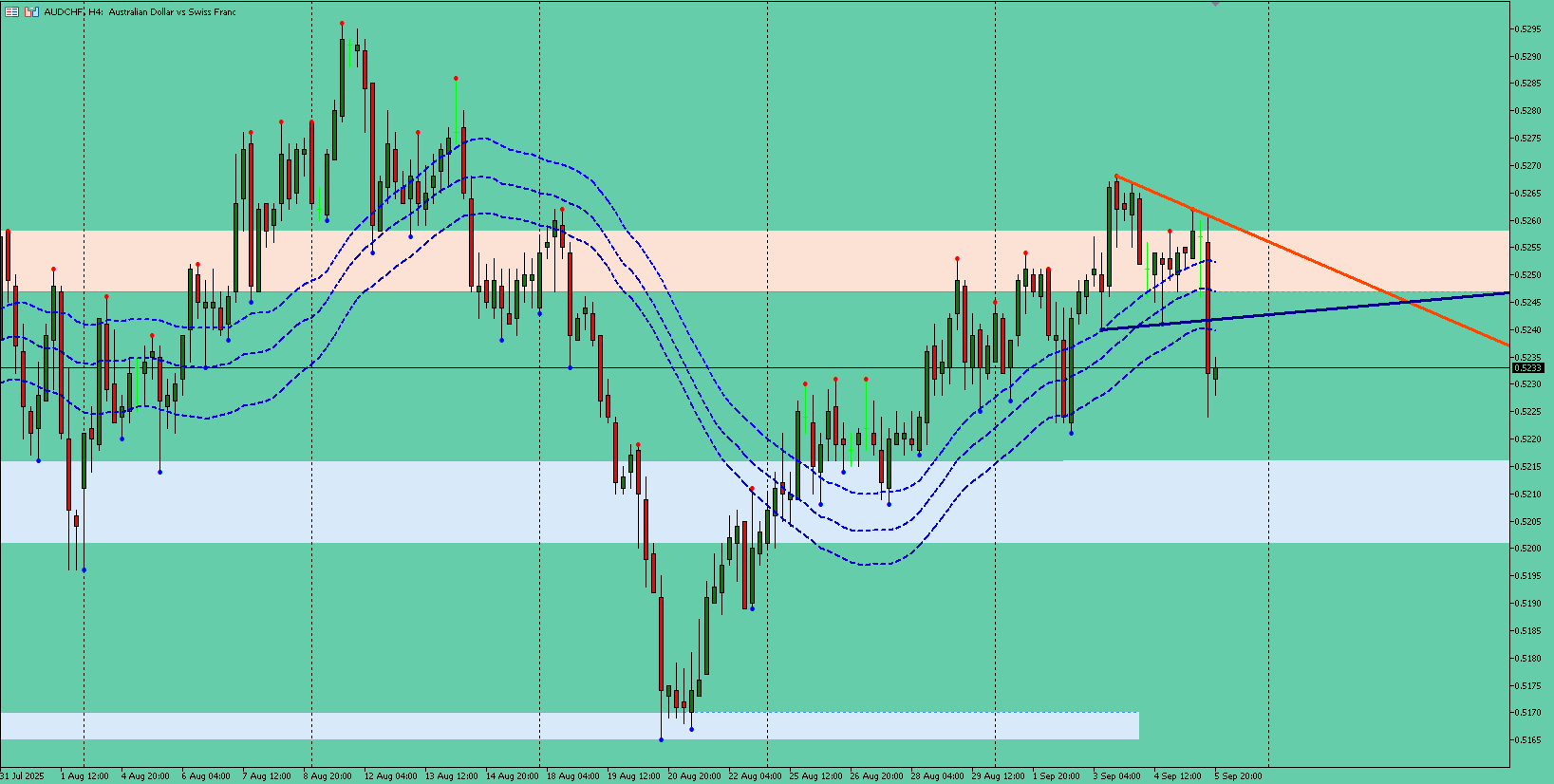The width and height of the screenshot is (1554, 784).
Task: Click the 1 Aug 12:00 time label
Action: (x=84, y=776)
